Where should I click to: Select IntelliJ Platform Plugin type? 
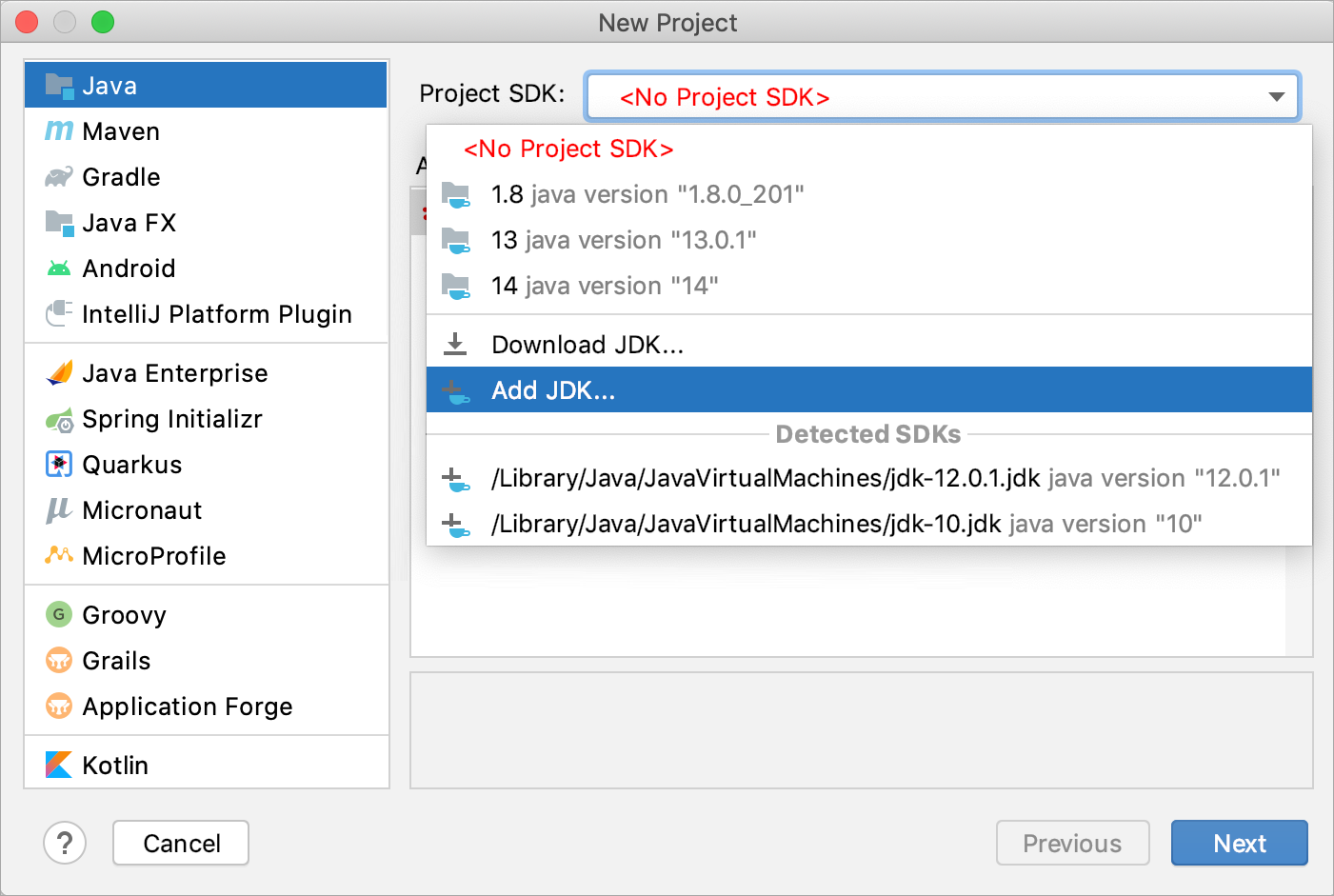coord(206,313)
